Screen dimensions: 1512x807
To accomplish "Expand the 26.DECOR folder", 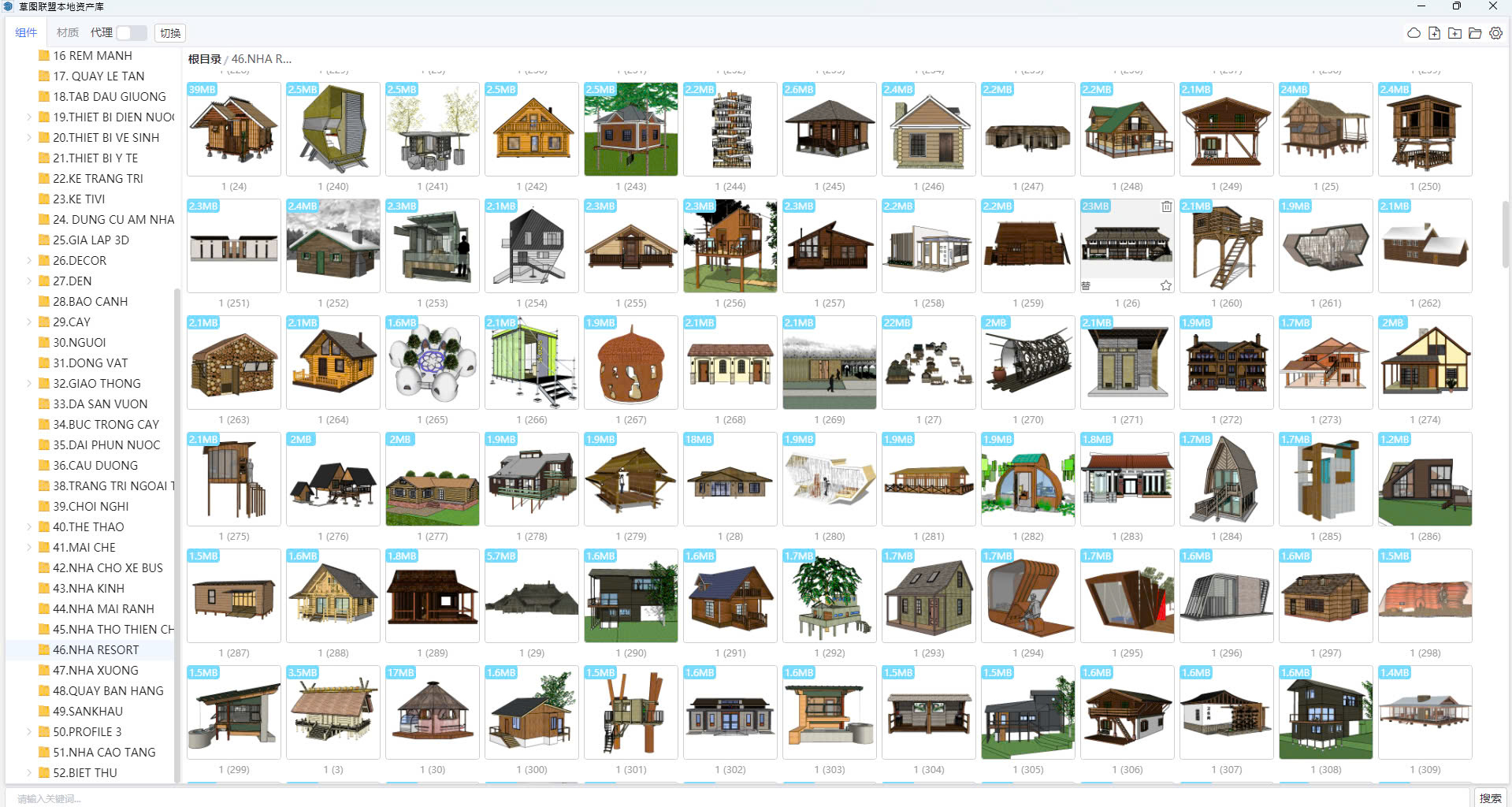I will tap(30, 260).
